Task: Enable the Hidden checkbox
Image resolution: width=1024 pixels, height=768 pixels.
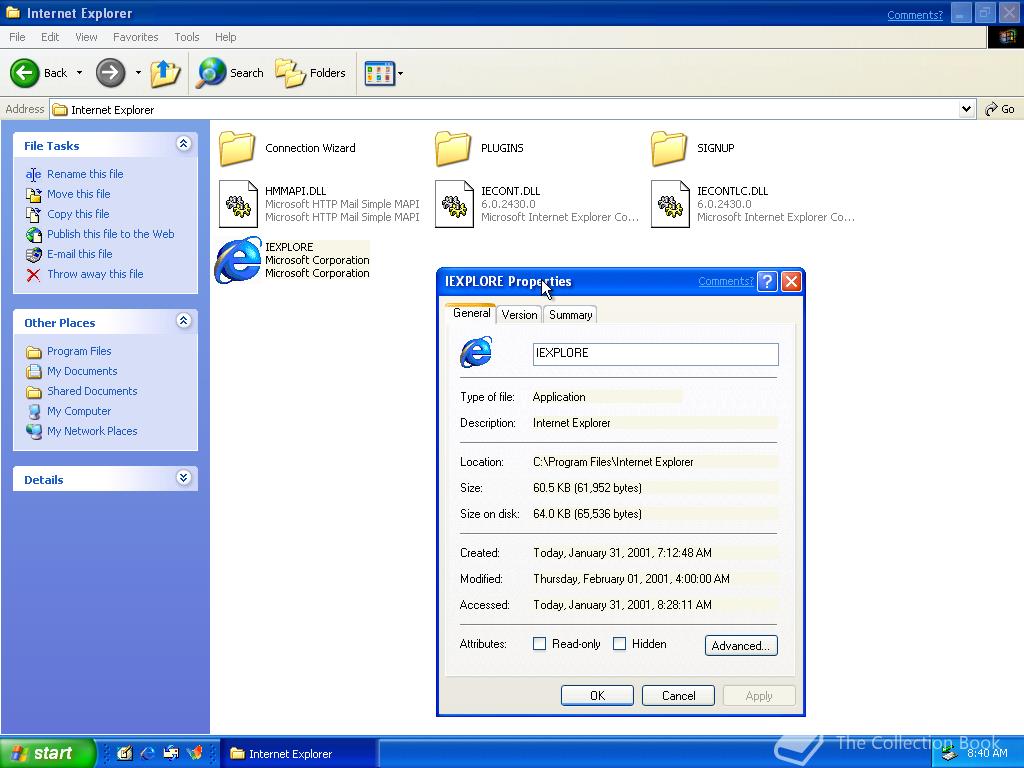Action: coord(619,644)
